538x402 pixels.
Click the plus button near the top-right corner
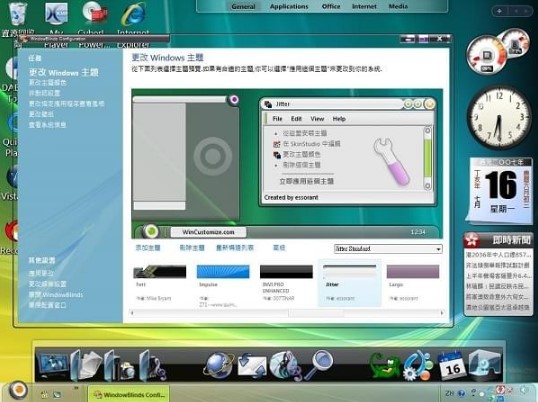(x=500, y=11)
